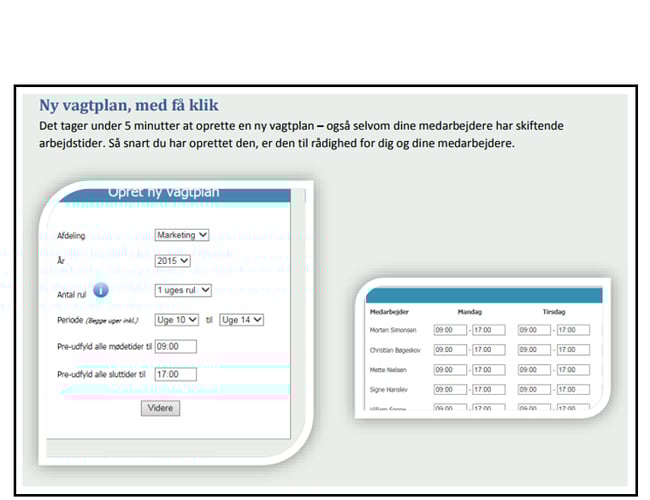
Task: Click Christian Bøgeskov's Mandag start time field
Action: [x=450, y=350]
